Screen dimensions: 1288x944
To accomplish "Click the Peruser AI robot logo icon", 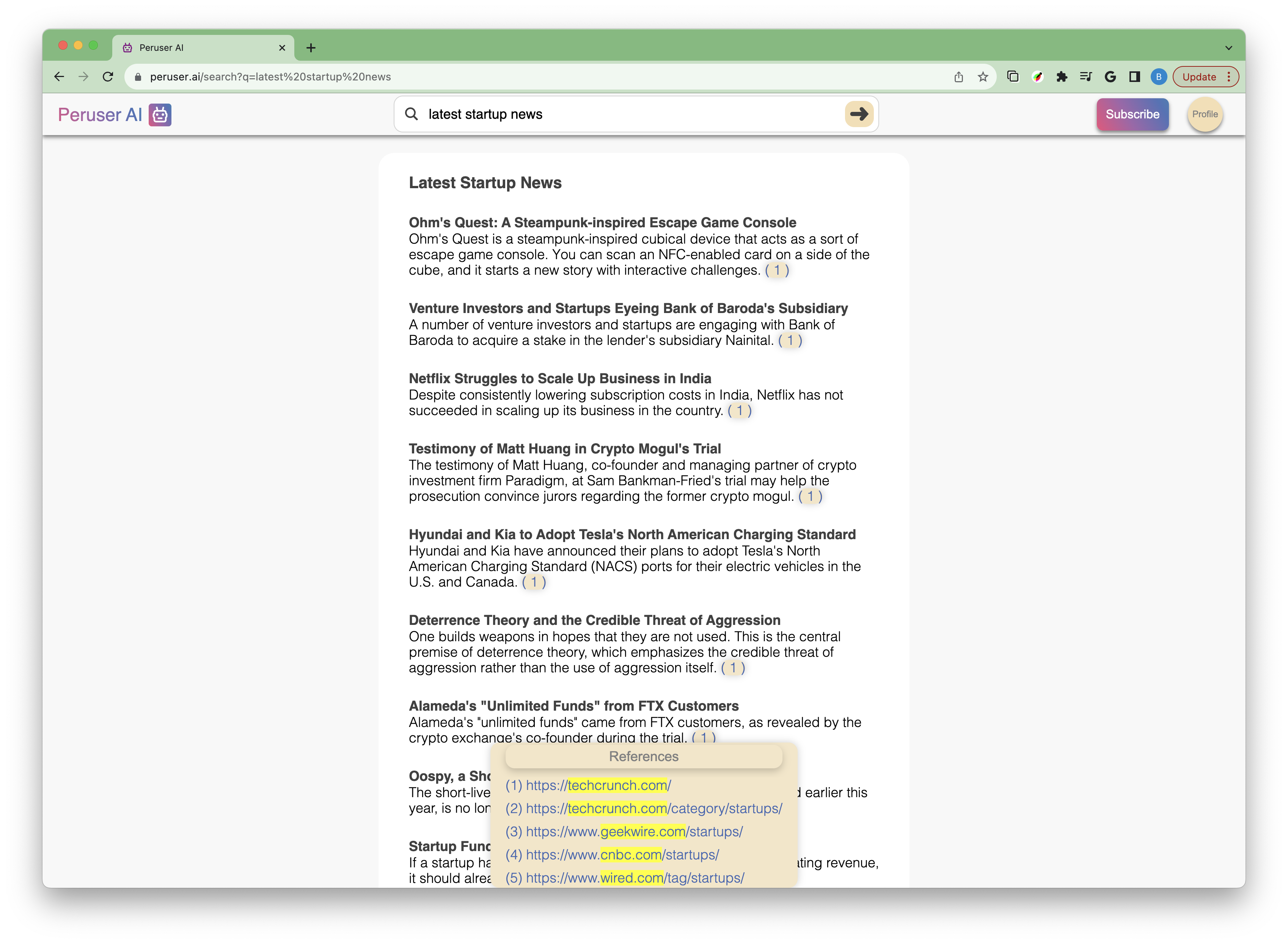I will [160, 115].
